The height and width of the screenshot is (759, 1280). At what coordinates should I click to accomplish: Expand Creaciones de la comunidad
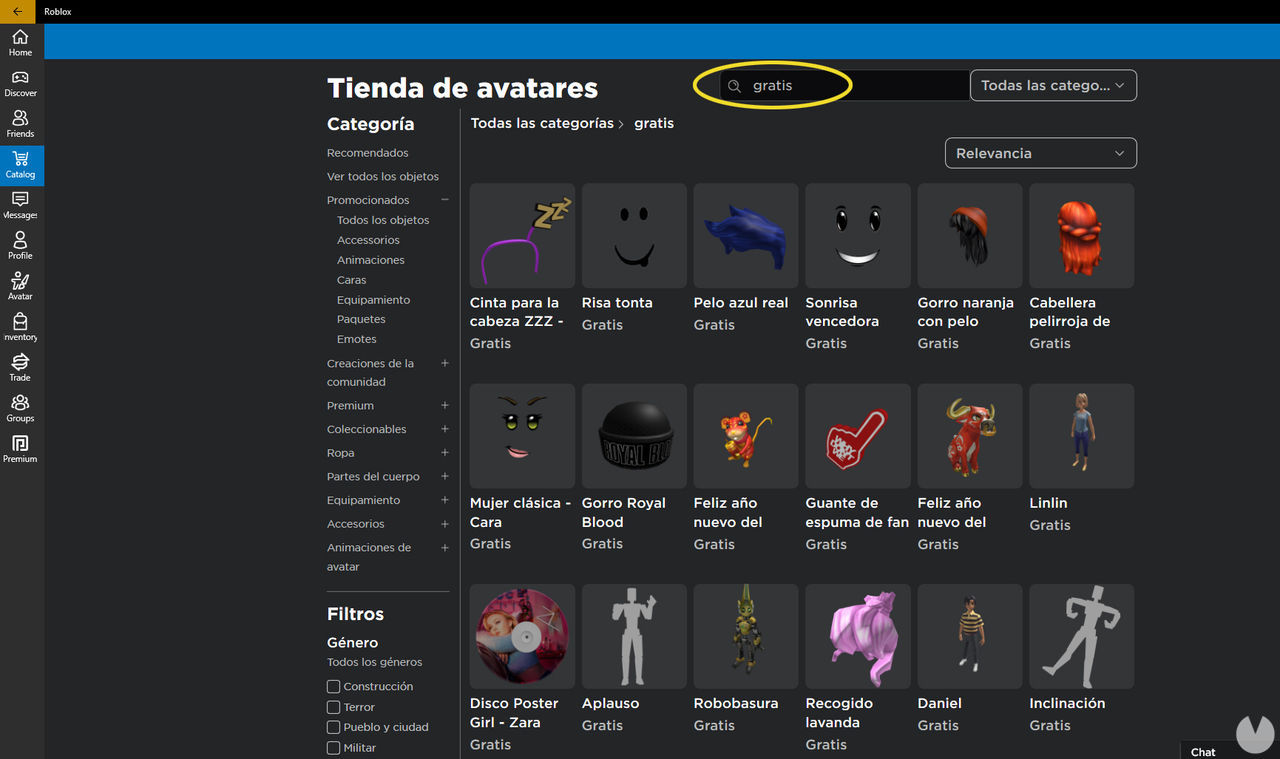coord(445,363)
